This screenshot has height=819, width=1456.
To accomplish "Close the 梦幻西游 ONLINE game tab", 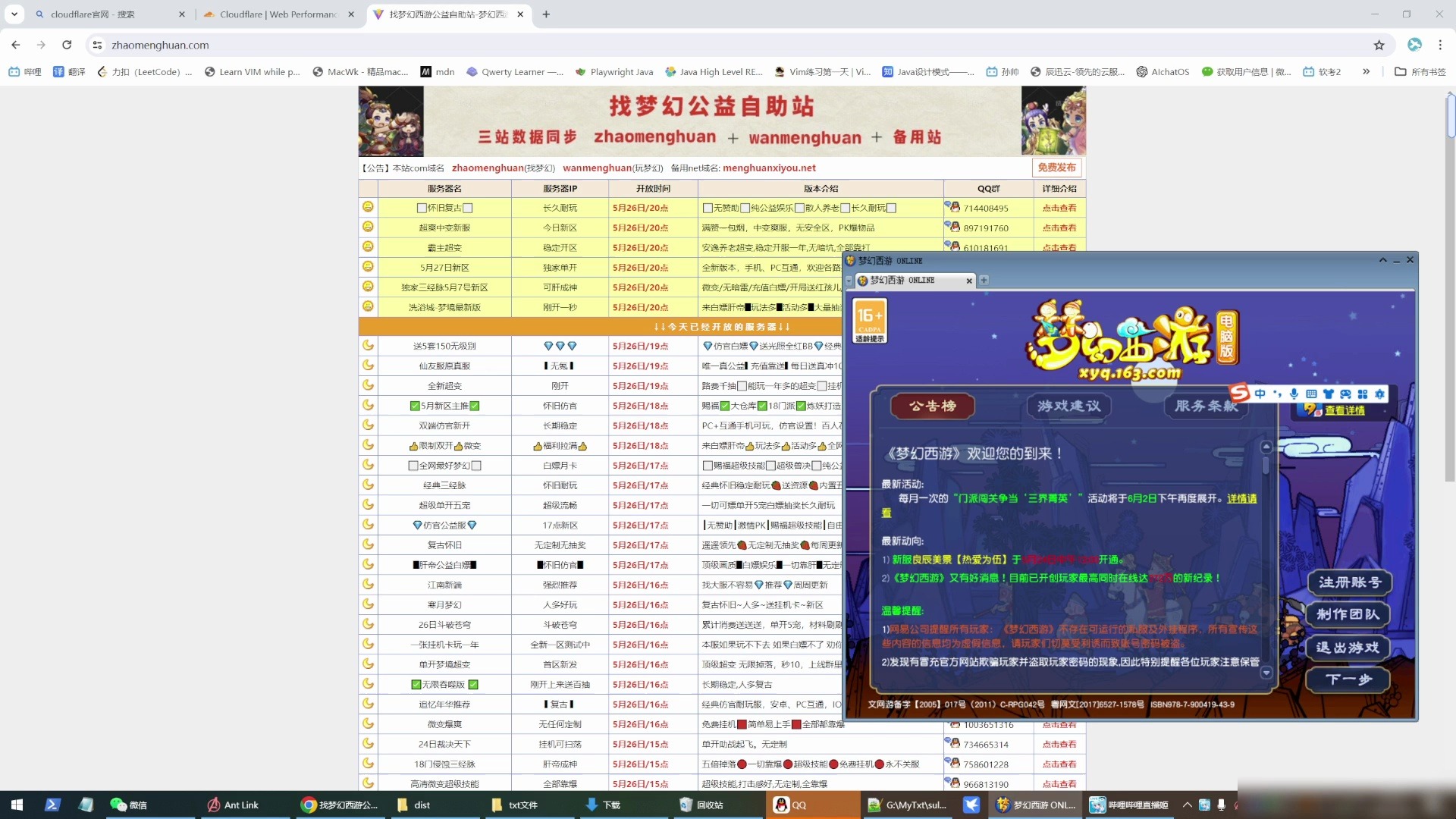I will click(968, 281).
